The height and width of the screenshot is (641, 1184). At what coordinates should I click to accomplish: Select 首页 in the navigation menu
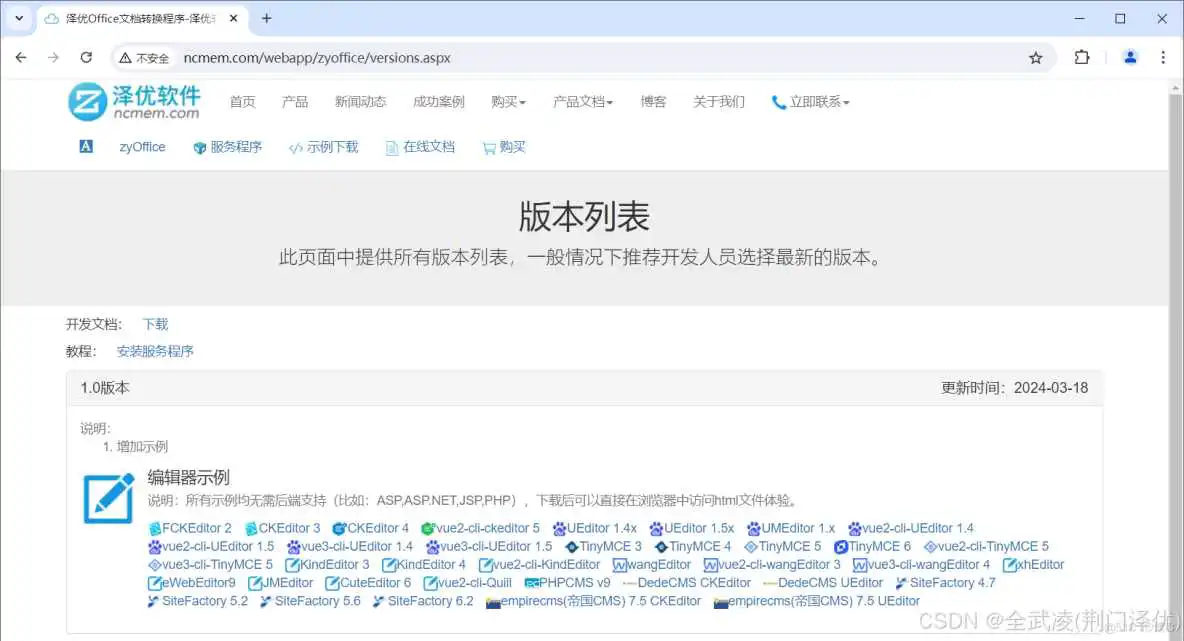(x=242, y=101)
